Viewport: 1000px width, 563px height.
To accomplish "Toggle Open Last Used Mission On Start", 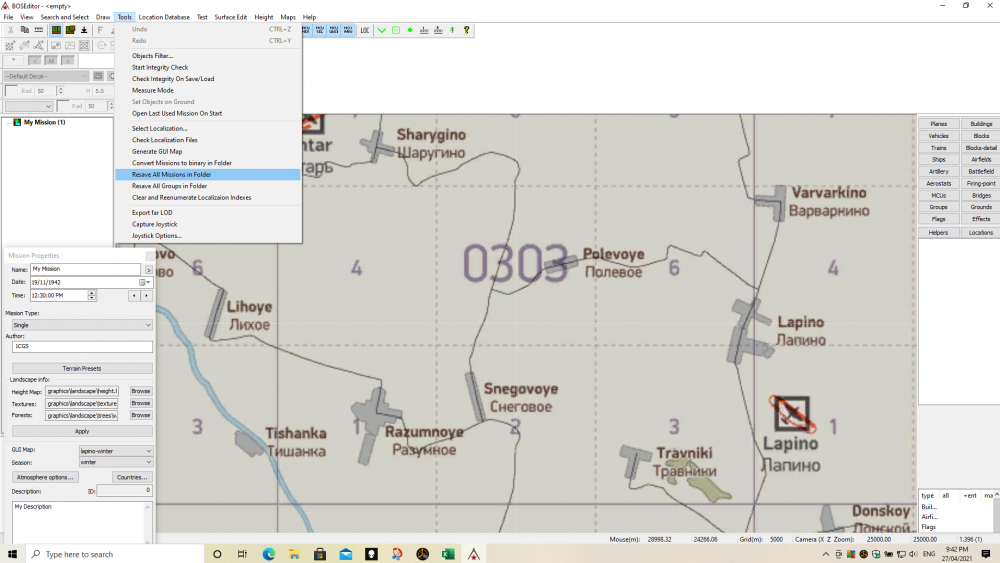I will click(x=177, y=113).
